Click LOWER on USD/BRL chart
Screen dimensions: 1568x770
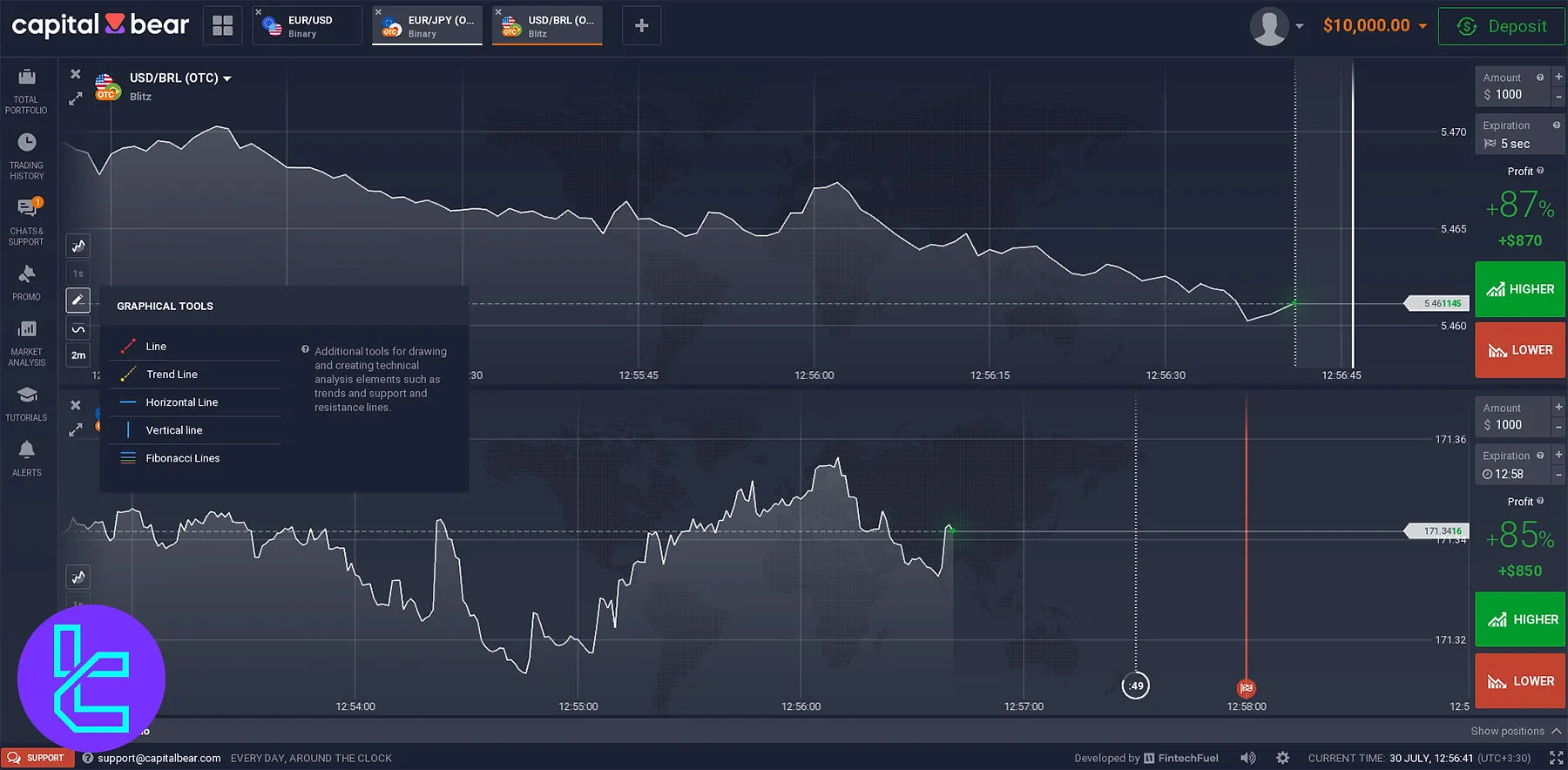(x=1520, y=350)
